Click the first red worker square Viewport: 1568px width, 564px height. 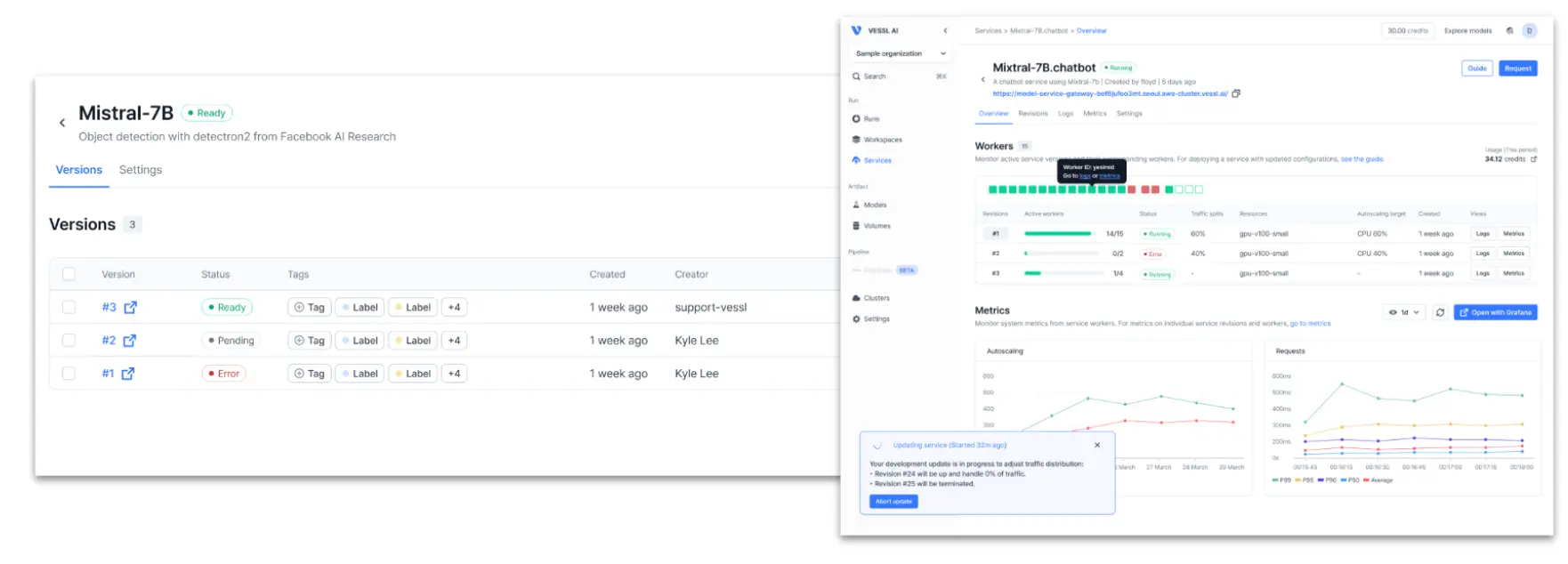(1132, 189)
